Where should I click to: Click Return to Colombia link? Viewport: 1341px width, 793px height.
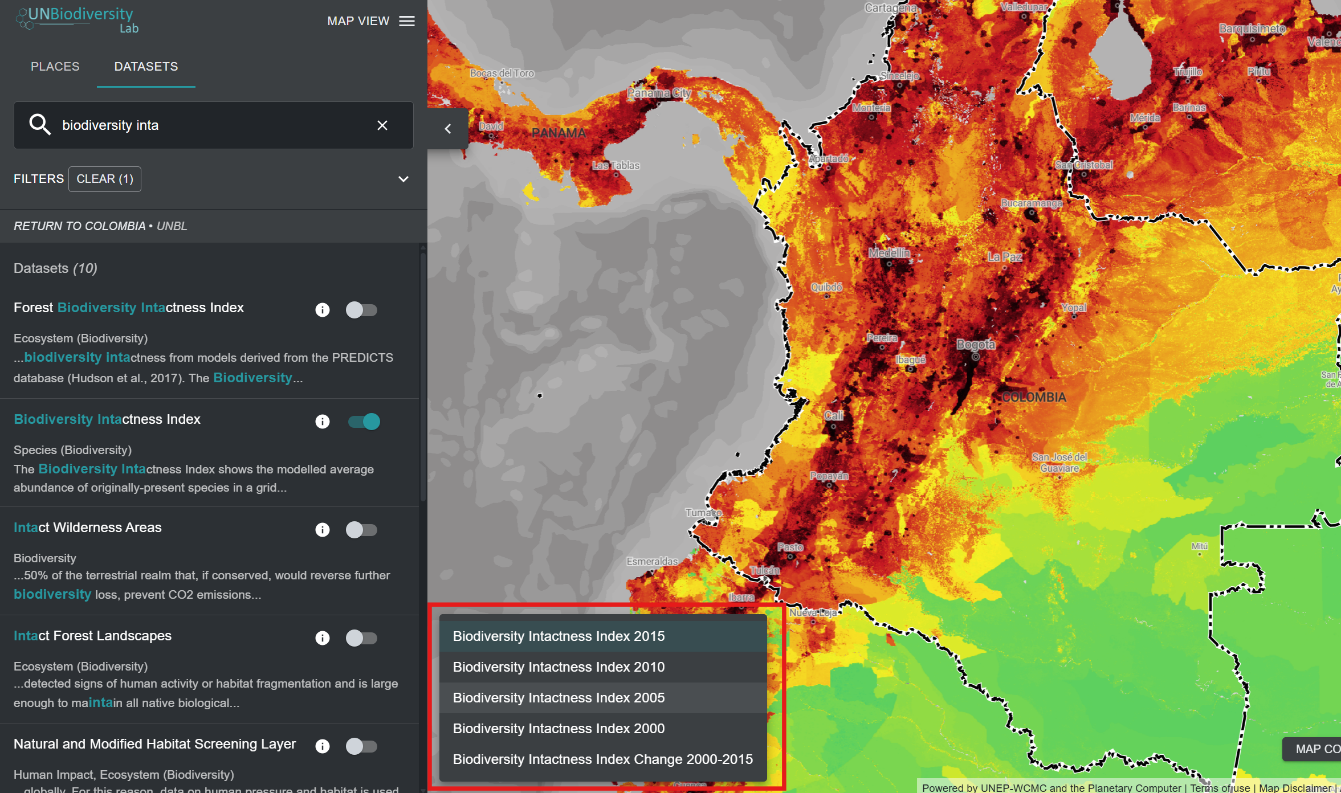pos(80,226)
